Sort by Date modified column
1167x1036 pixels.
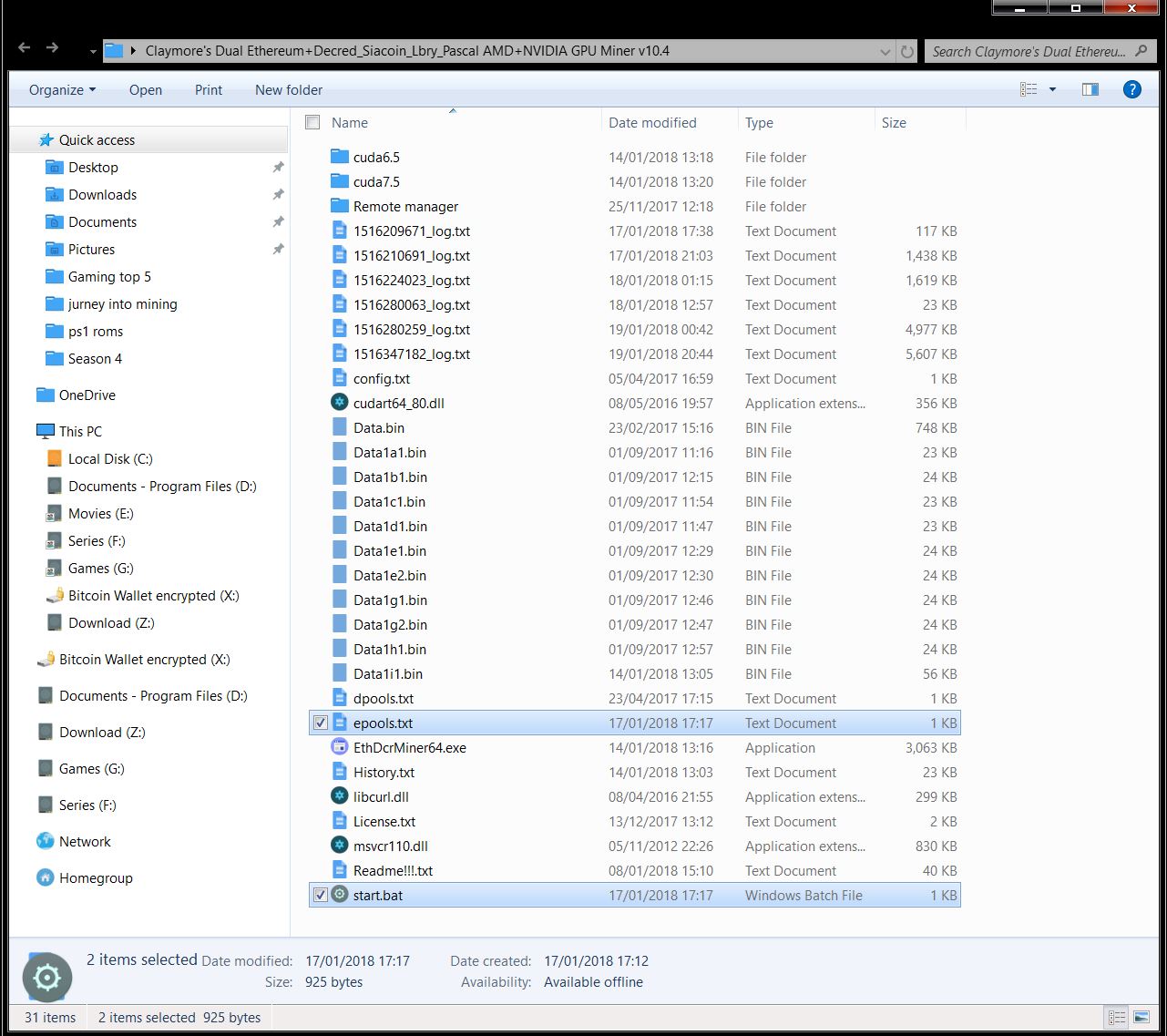click(652, 122)
